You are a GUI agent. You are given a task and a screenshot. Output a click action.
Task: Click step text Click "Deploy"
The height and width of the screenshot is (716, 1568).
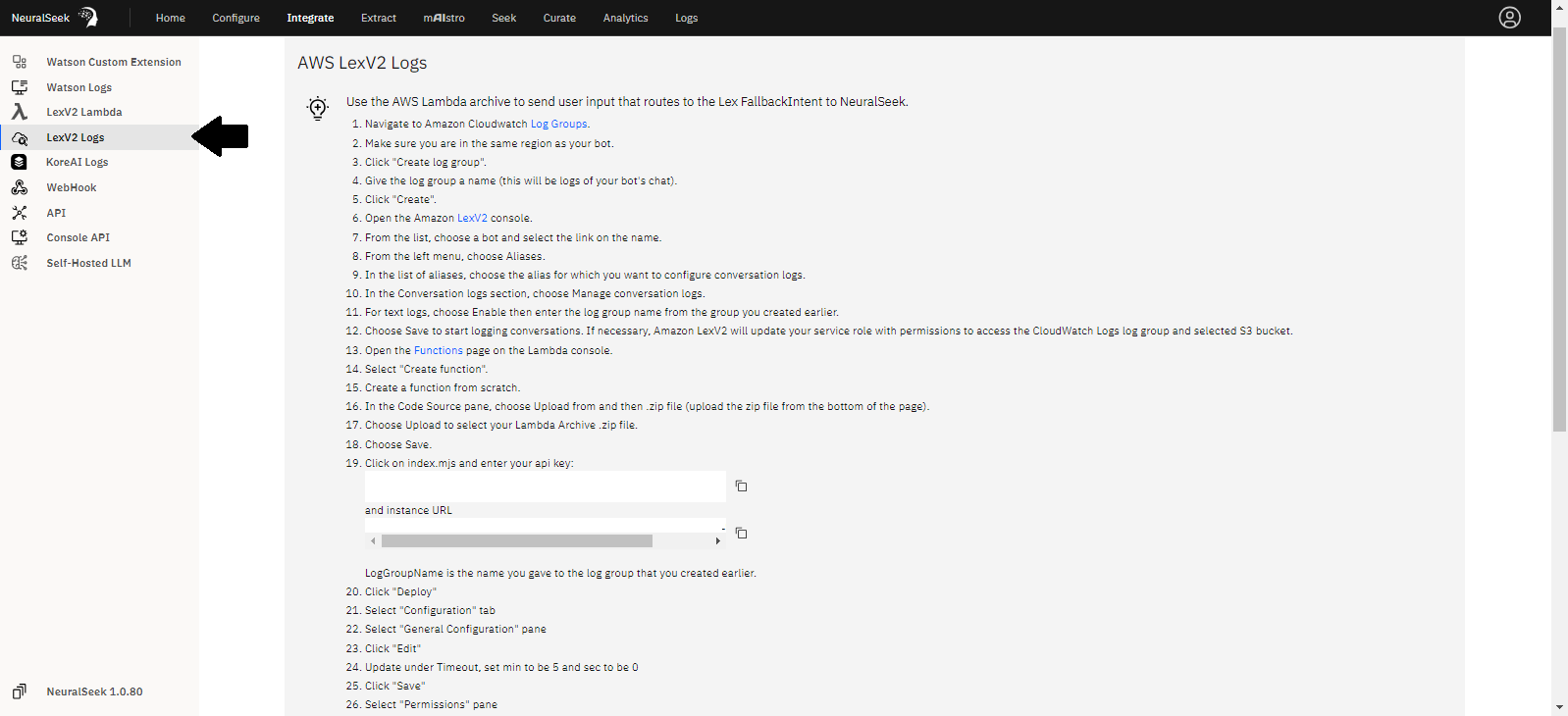click(x=400, y=591)
